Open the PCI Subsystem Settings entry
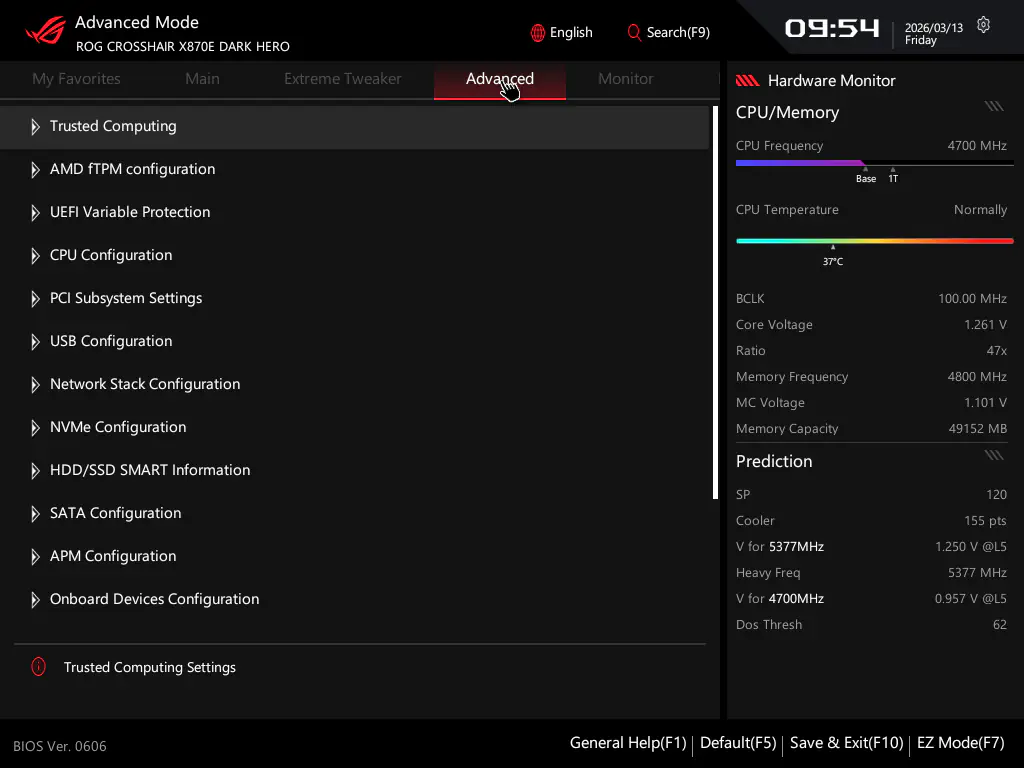The width and height of the screenshot is (1024, 768). (x=355, y=299)
